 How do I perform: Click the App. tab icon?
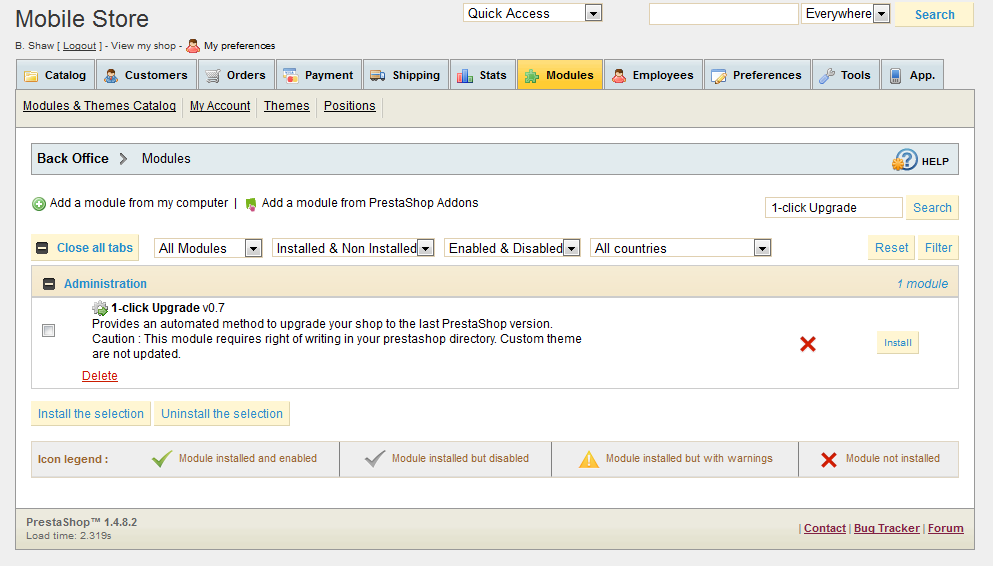pyautogui.click(x=895, y=76)
